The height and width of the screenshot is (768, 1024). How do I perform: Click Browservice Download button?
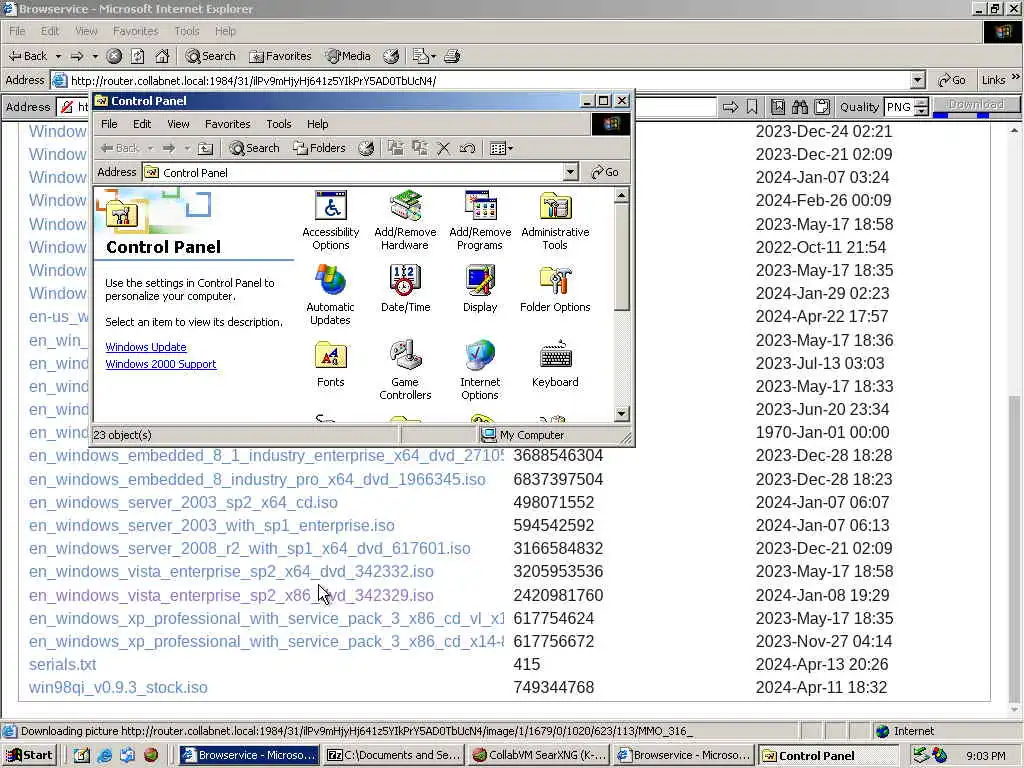tap(976, 104)
